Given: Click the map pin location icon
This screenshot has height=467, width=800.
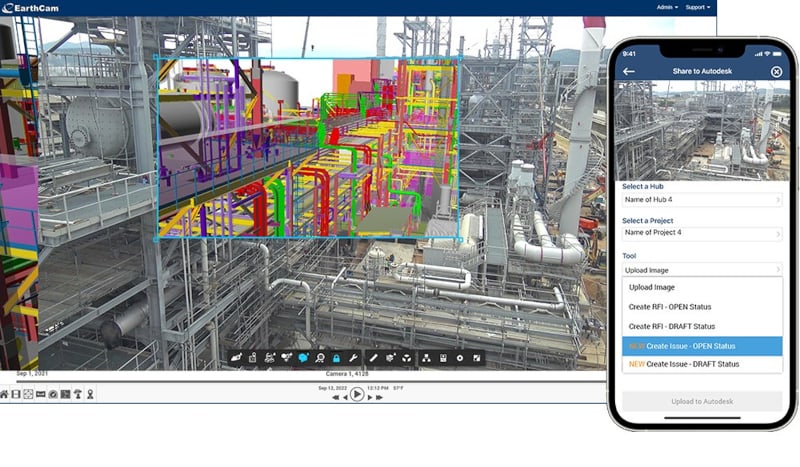Looking at the screenshot, I should pos(90,394).
